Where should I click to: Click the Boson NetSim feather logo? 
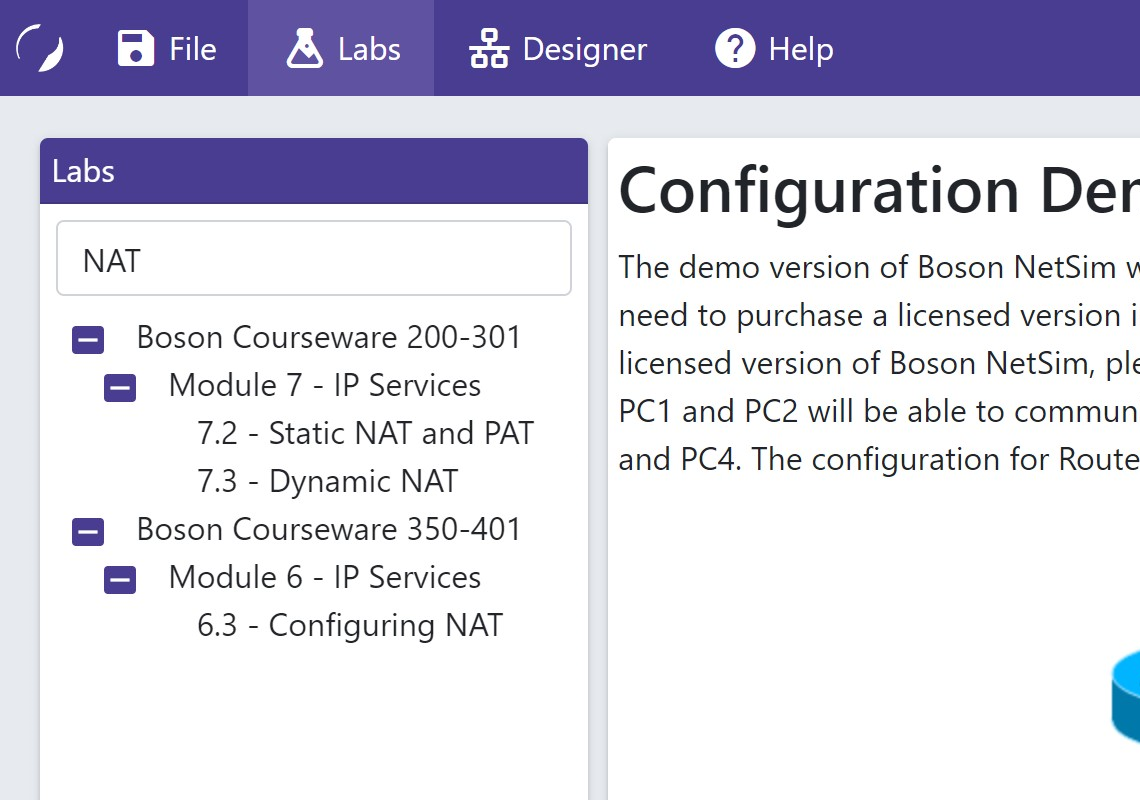(x=41, y=48)
